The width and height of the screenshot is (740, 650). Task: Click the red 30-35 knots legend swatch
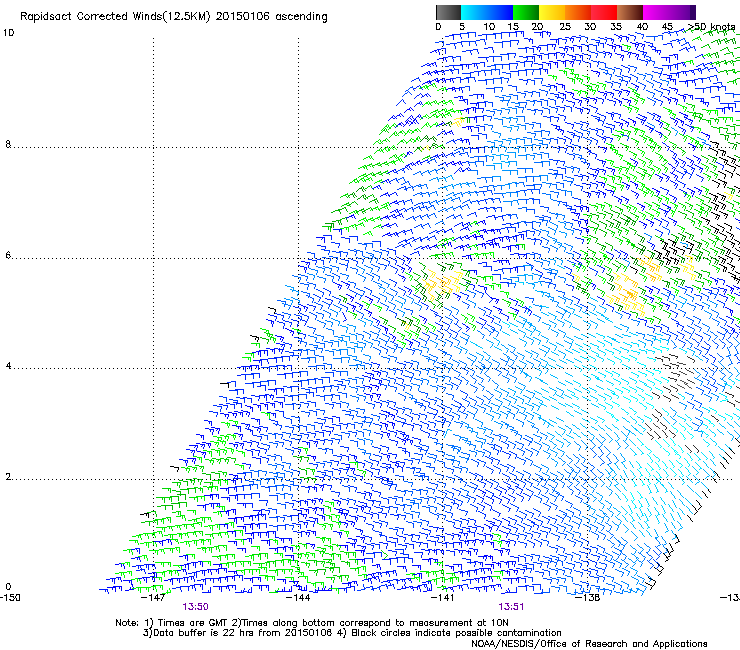(604, 12)
